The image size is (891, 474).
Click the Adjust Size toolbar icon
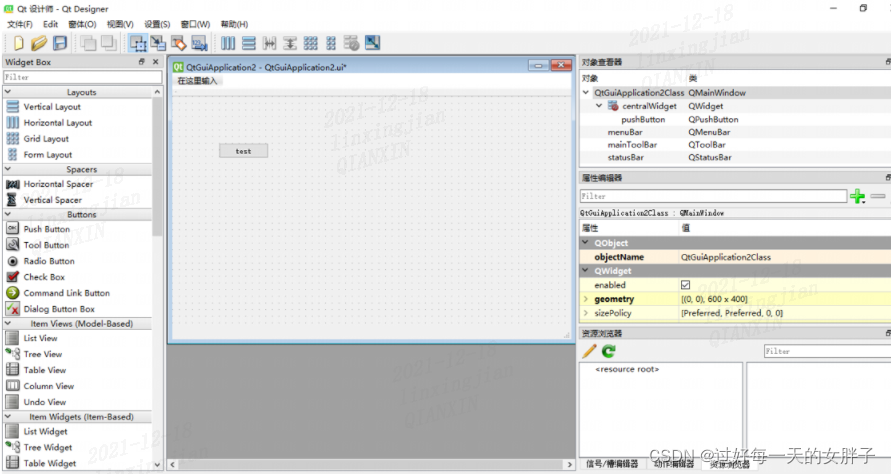(372, 43)
